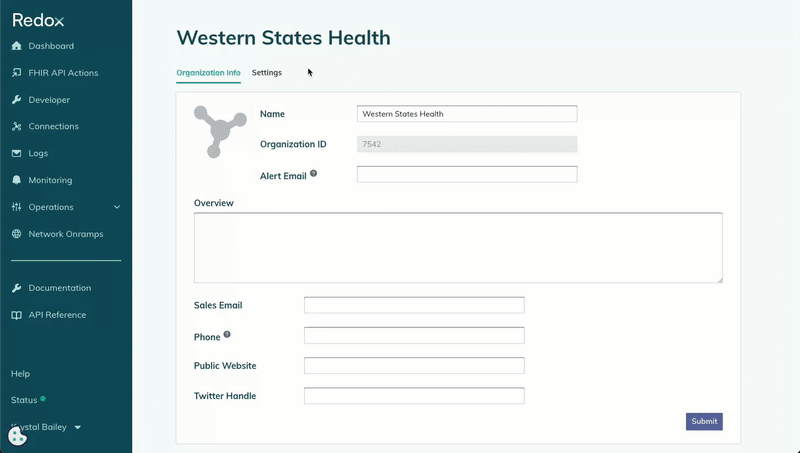Click the Redox logo
Screen dimensions: 800x453
tap(38, 20)
